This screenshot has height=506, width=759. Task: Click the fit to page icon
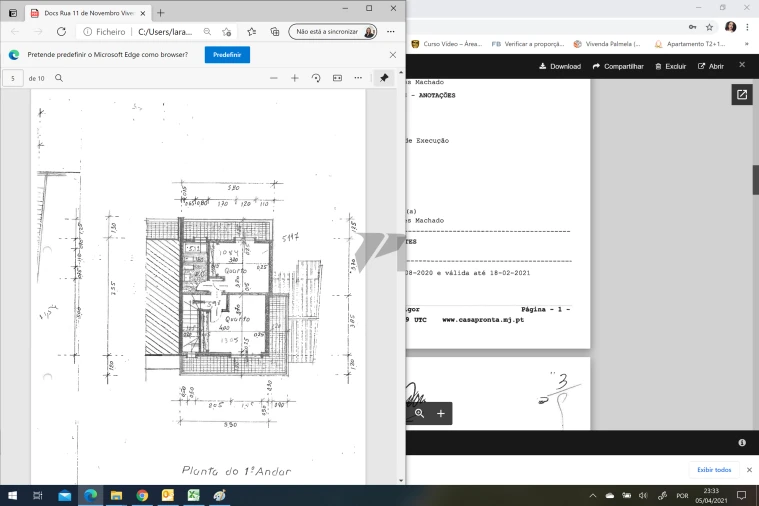tap(337, 78)
